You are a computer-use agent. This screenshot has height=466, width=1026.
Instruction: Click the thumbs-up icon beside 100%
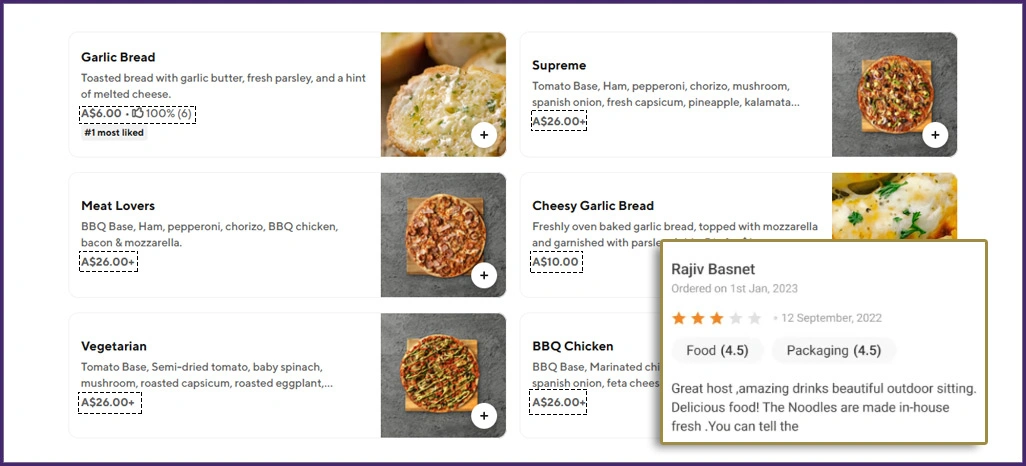click(x=138, y=114)
